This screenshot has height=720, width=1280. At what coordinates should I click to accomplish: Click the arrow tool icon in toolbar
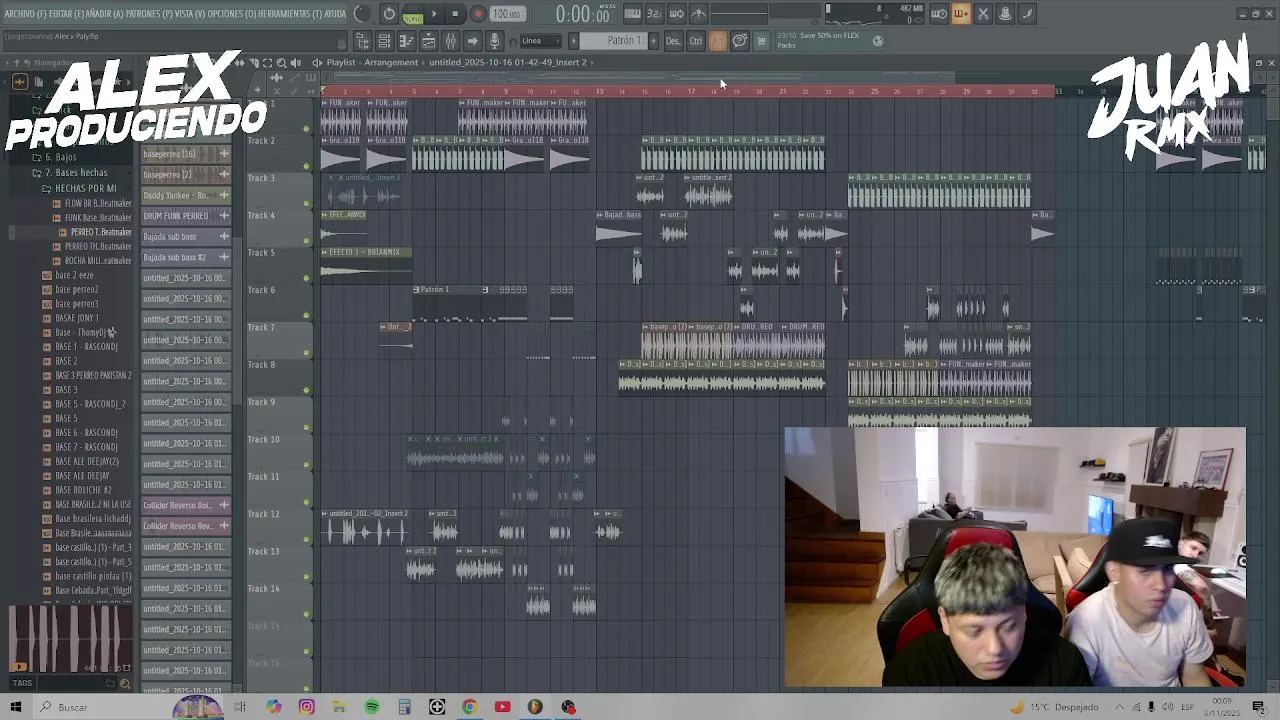pyautogui.click(x=473, y=41)
